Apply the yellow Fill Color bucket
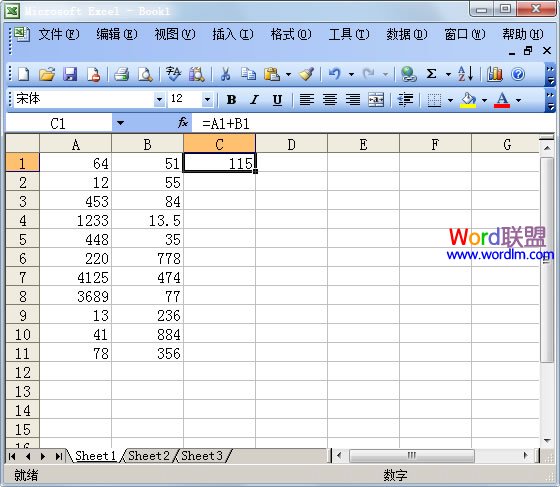This screenshot has width=560, height=487. pos(468,100)
